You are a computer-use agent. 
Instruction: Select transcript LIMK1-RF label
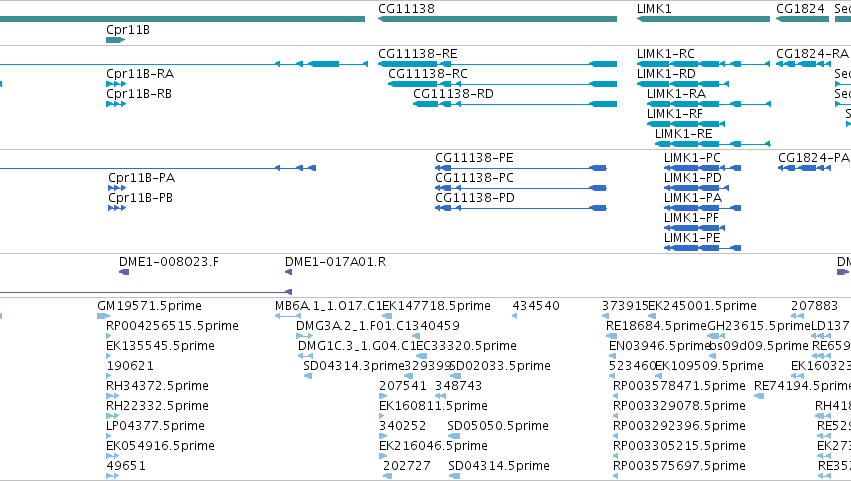(x=675, y=114)
